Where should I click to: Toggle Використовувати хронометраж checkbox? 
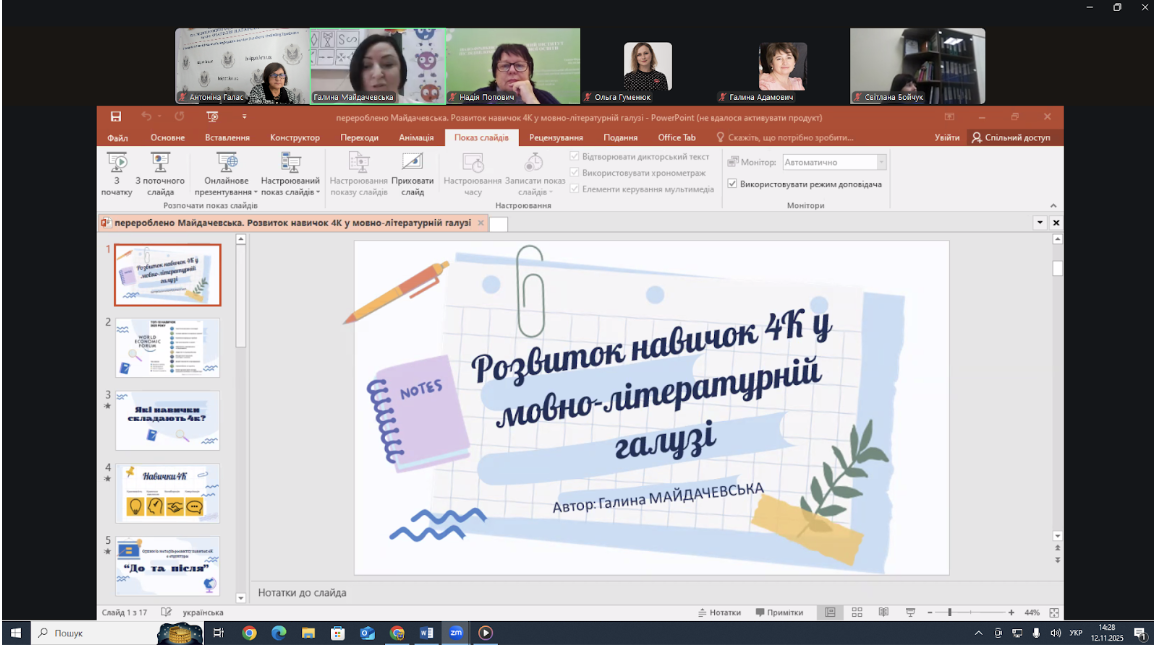575,172
